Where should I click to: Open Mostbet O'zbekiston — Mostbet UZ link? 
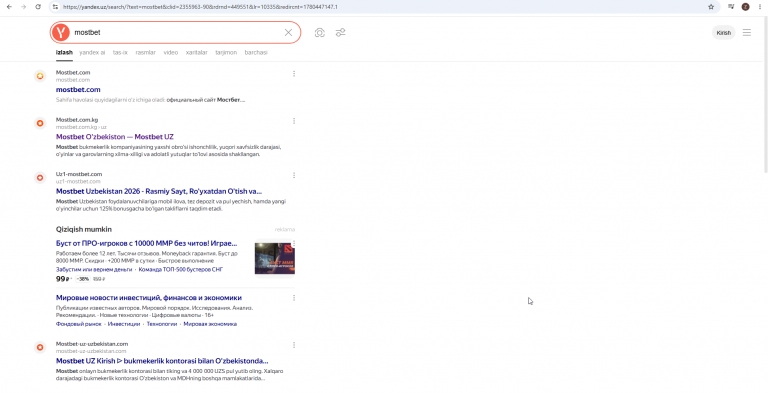(x=115, y=137)
